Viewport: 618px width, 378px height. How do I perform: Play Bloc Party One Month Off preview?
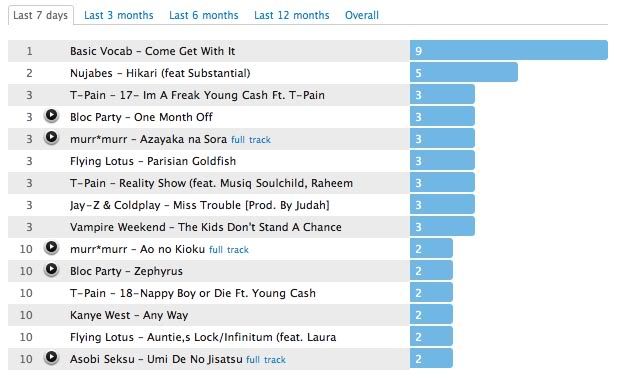[x=51, y=115]
